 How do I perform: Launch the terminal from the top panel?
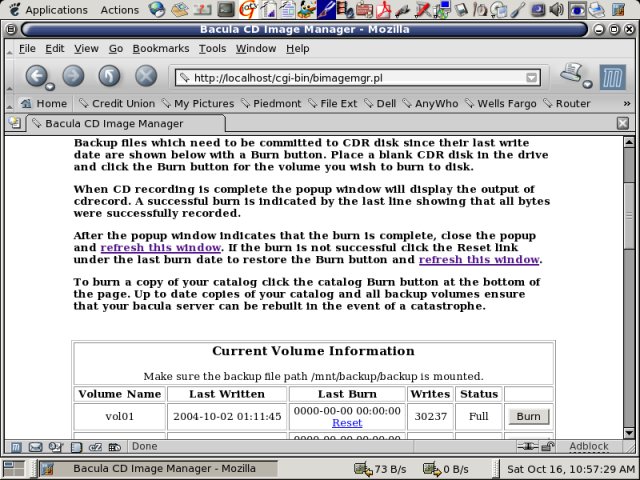click(226, 9)
